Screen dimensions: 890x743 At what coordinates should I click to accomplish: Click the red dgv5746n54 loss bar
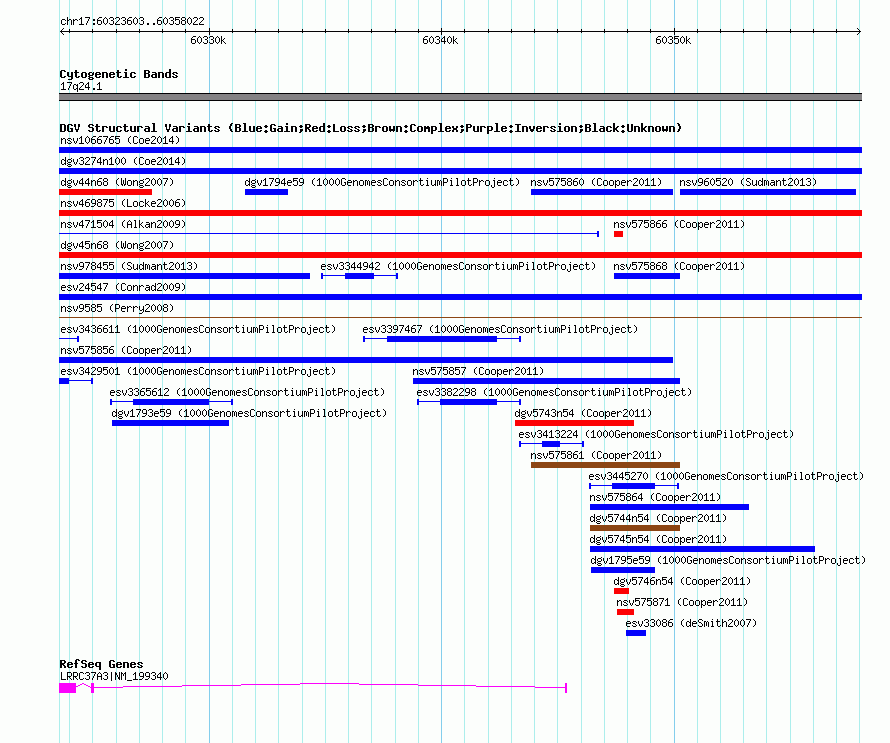621,591
